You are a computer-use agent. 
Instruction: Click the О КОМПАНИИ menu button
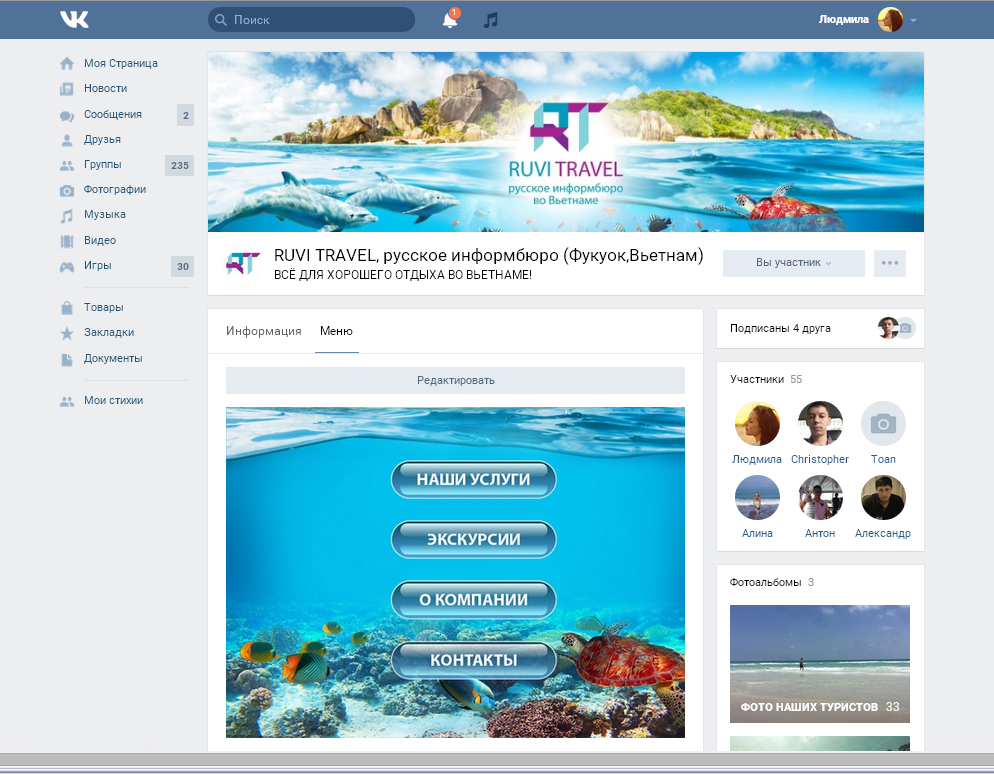coord(474,600)
